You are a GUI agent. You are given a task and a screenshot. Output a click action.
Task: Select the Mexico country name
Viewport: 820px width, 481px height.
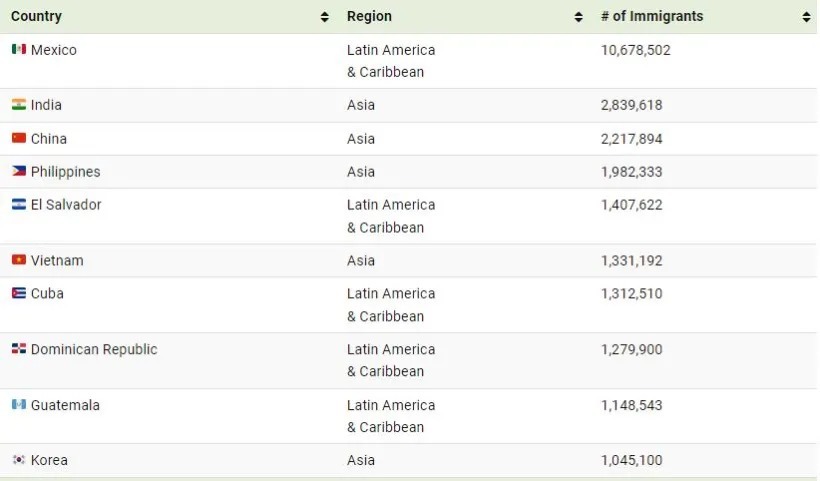(x=54, y=50)
